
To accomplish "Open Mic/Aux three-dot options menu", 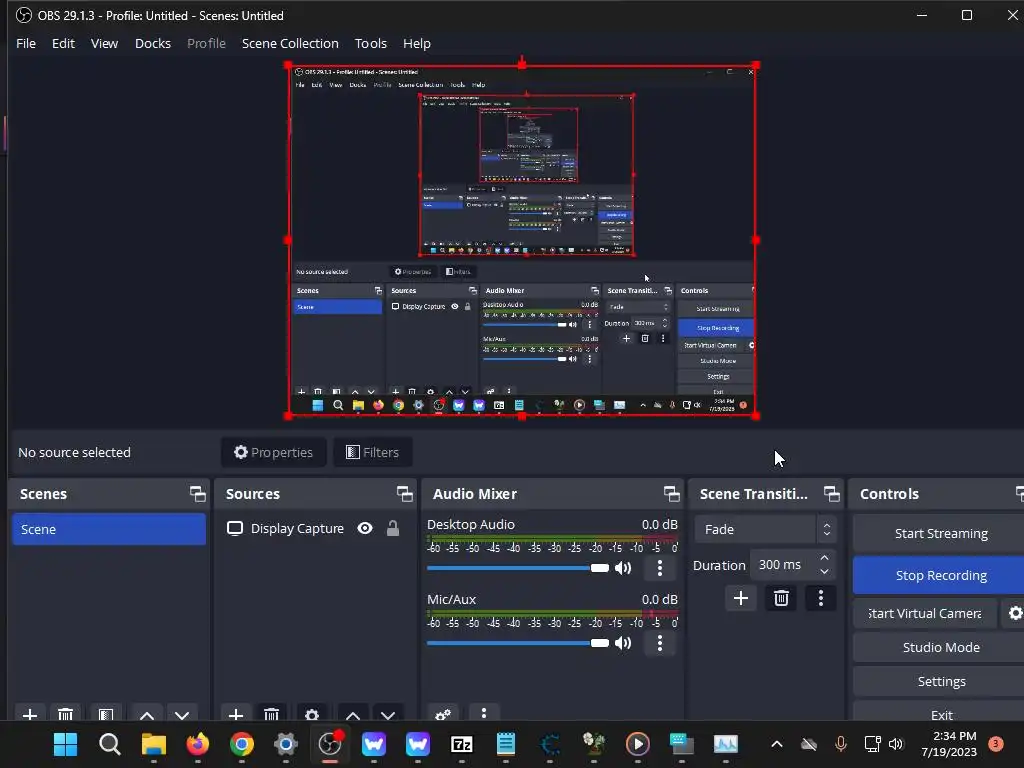I will click(x=660, y=643).
